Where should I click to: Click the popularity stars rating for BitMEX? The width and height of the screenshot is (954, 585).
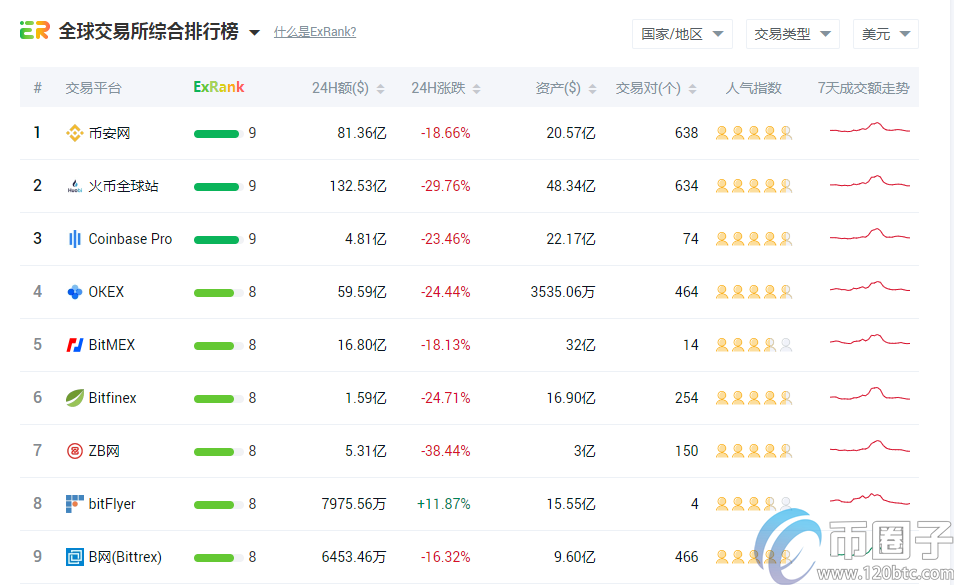pyautogui.click(x=753, y=345)
